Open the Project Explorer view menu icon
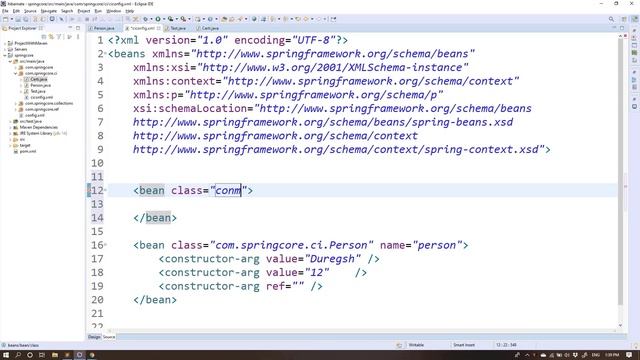640x360 pixels. [78, 37]
